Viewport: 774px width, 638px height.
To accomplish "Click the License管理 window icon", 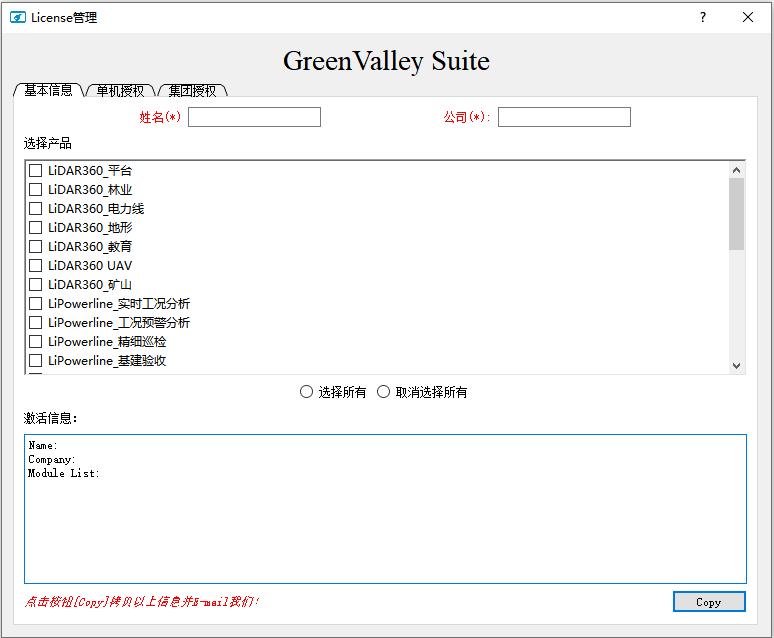I will 18,18.
